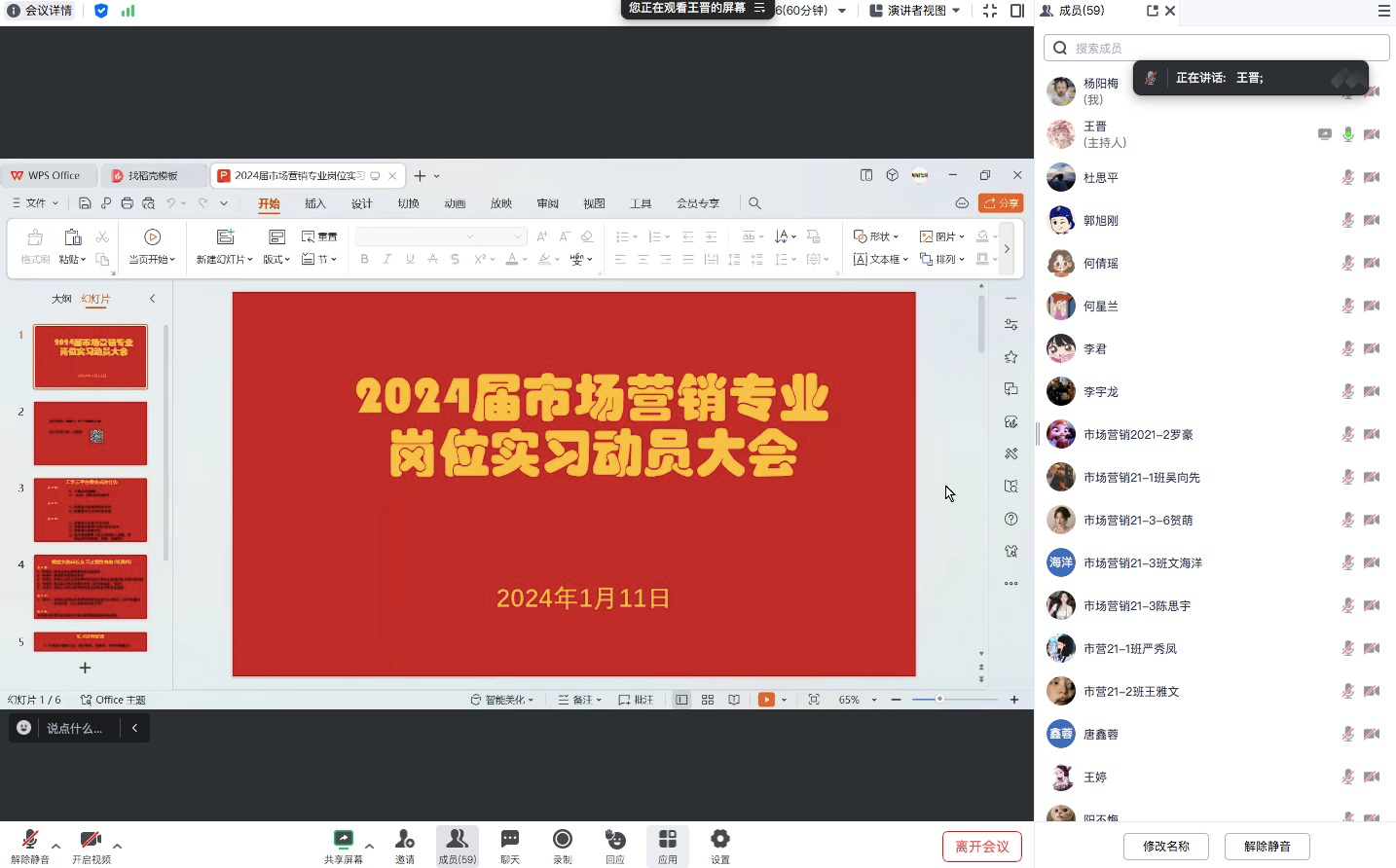
Task: Expand the share screen options arrow
Action: 370,846
